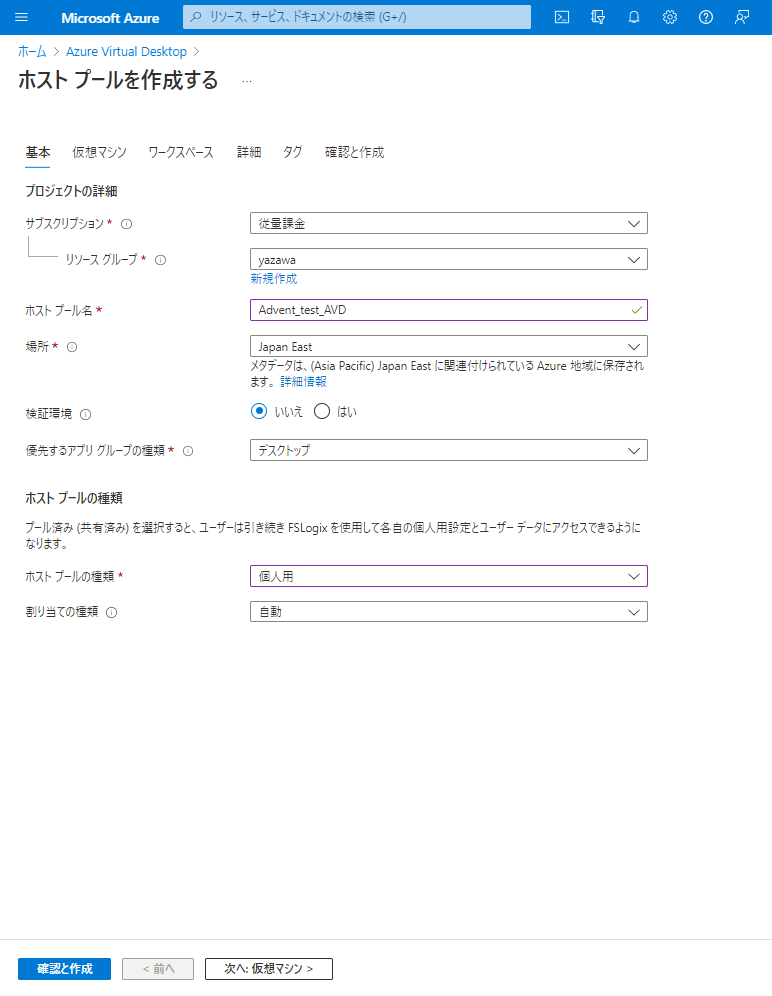772x996 pixels.
Task: Open the リソース グループ dropdown showing yazawa
Action: click(x=449, y=259)
